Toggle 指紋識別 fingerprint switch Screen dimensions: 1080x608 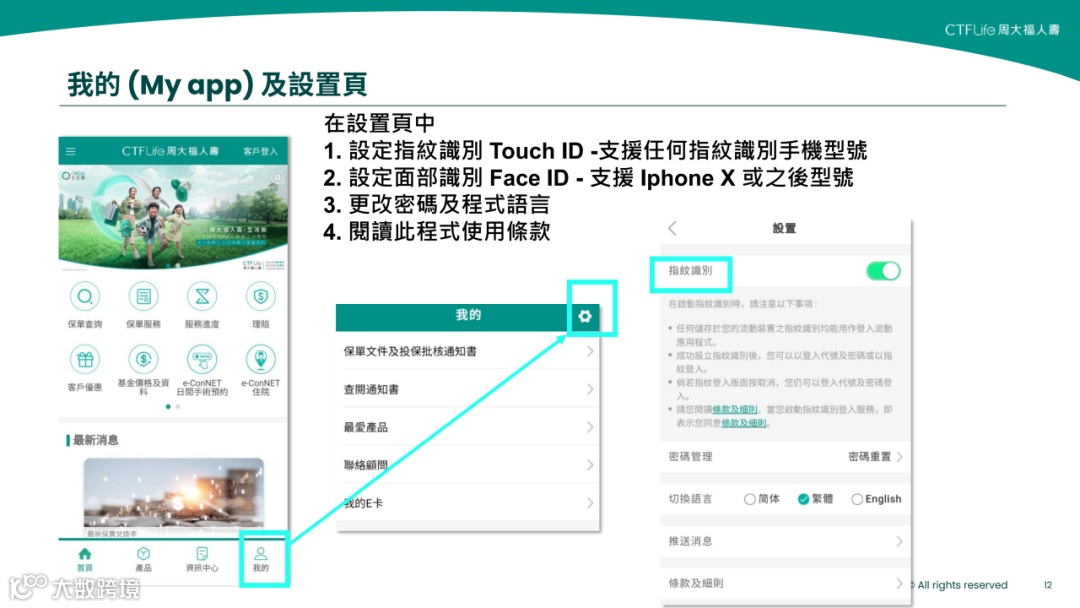(x=883, y=271)
